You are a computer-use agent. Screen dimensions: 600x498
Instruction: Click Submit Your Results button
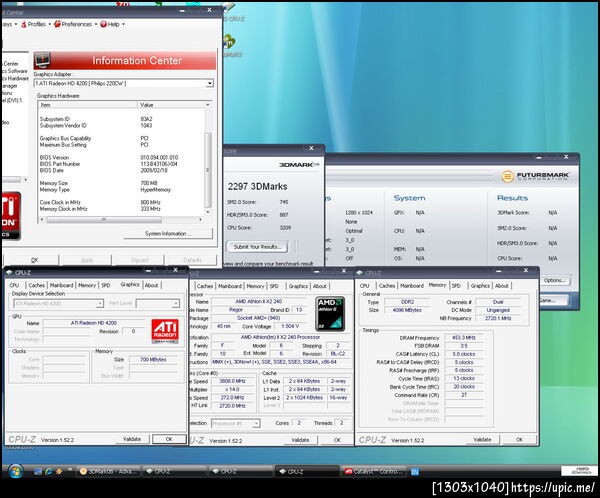(x=258, y=247)
